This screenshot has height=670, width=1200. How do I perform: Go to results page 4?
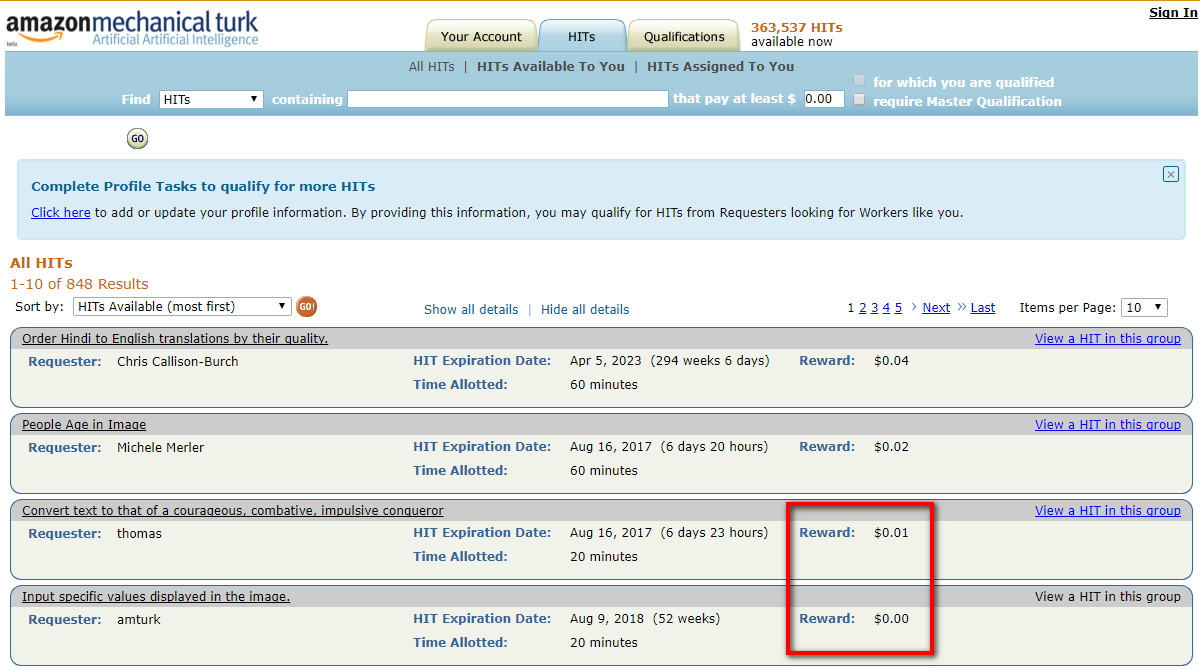886,307
